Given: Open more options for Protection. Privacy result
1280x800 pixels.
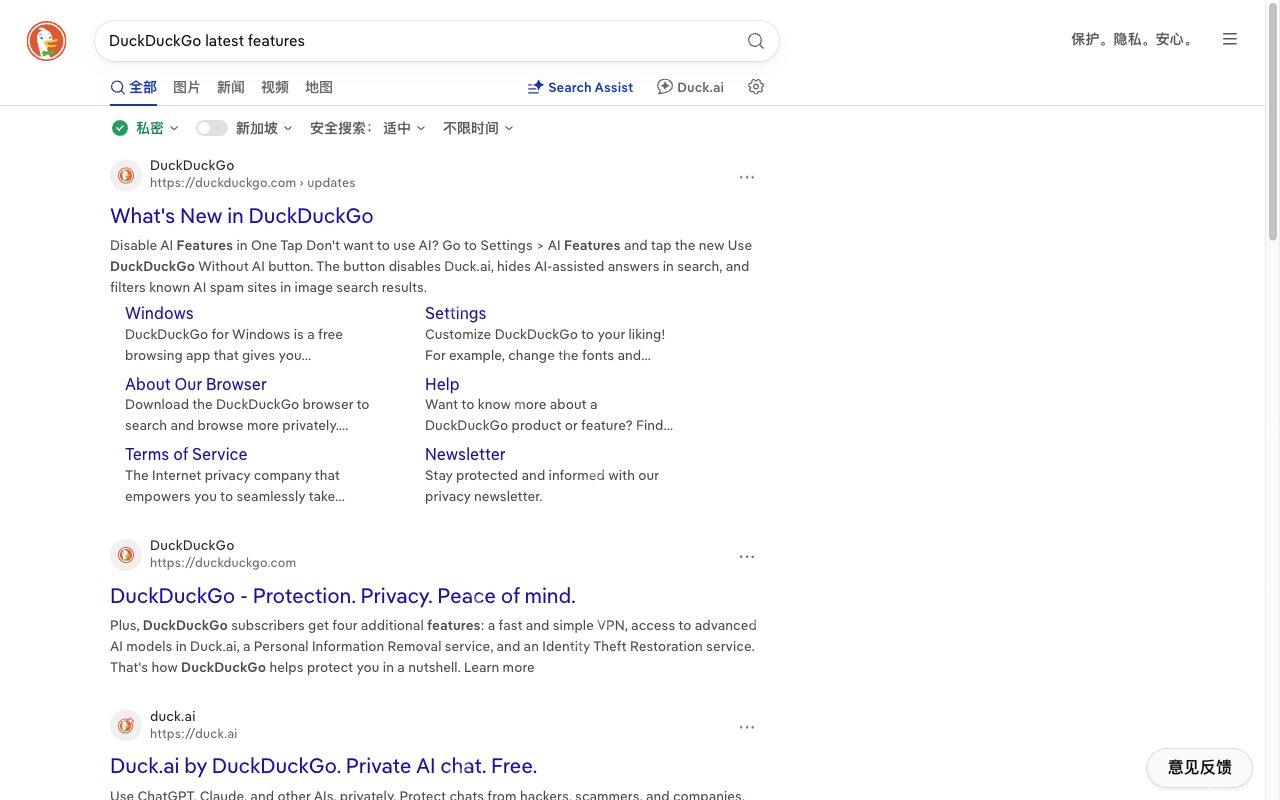Looking at the screenshot, I should (x=747, y=557).
